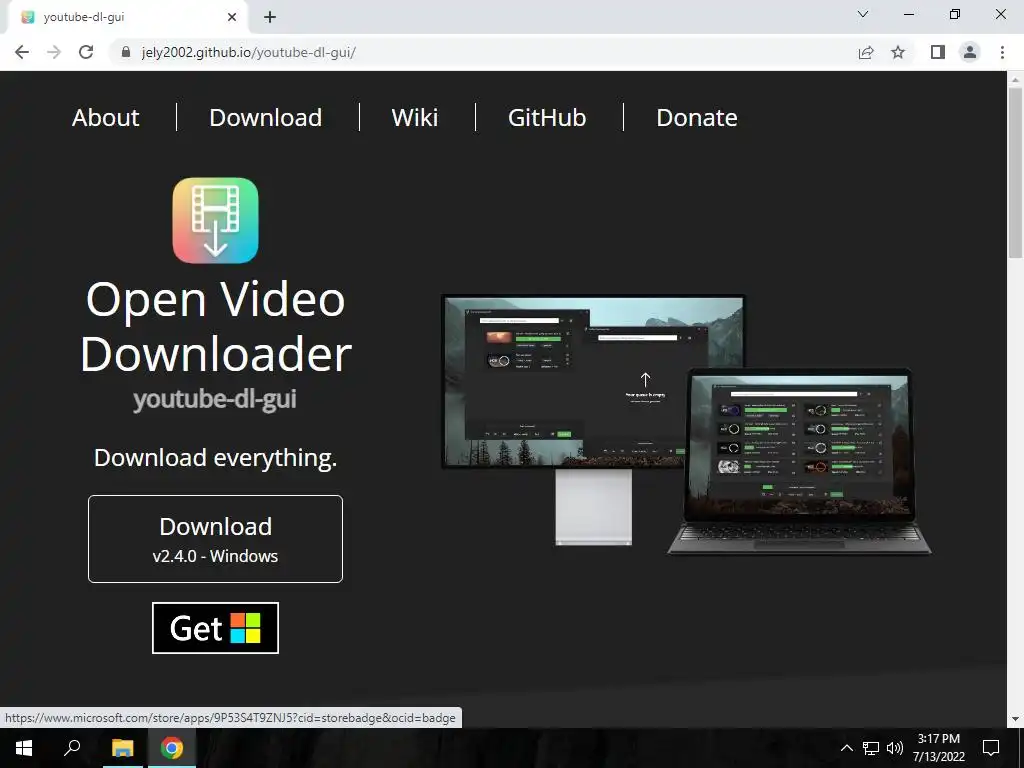
Task: Go back to the previous page
Action: point(22,52)
